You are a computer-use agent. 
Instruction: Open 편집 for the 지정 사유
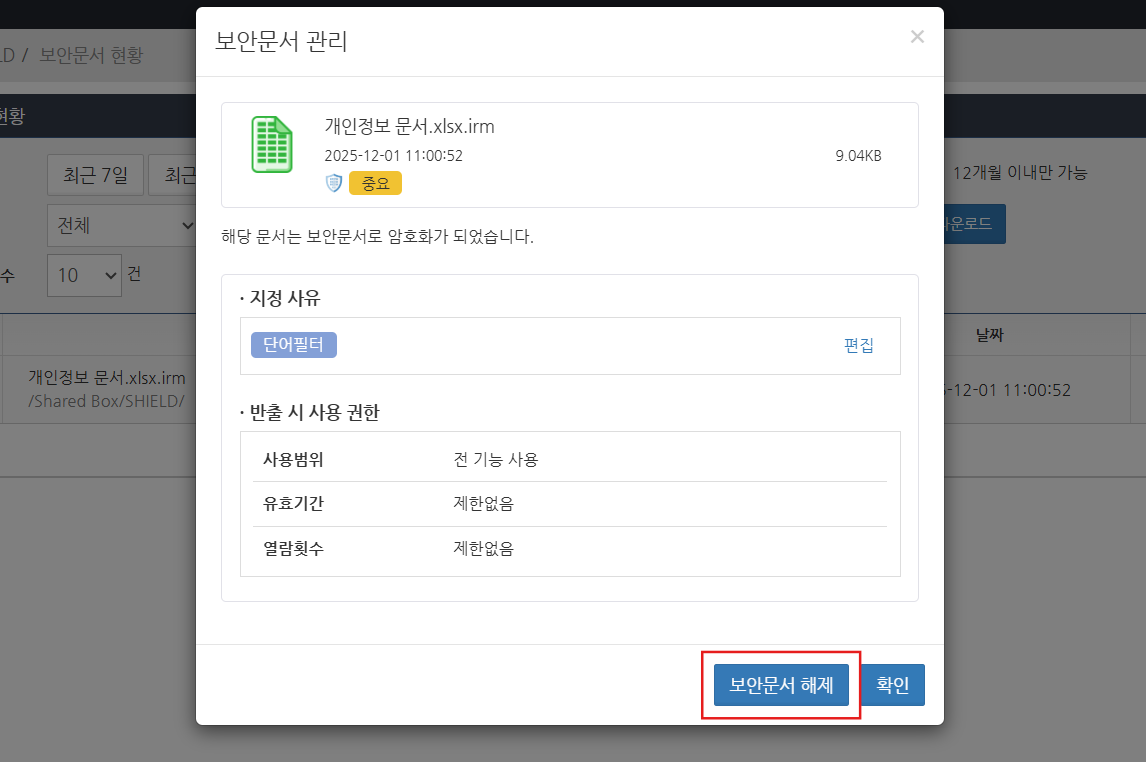[x=858, y=345]
